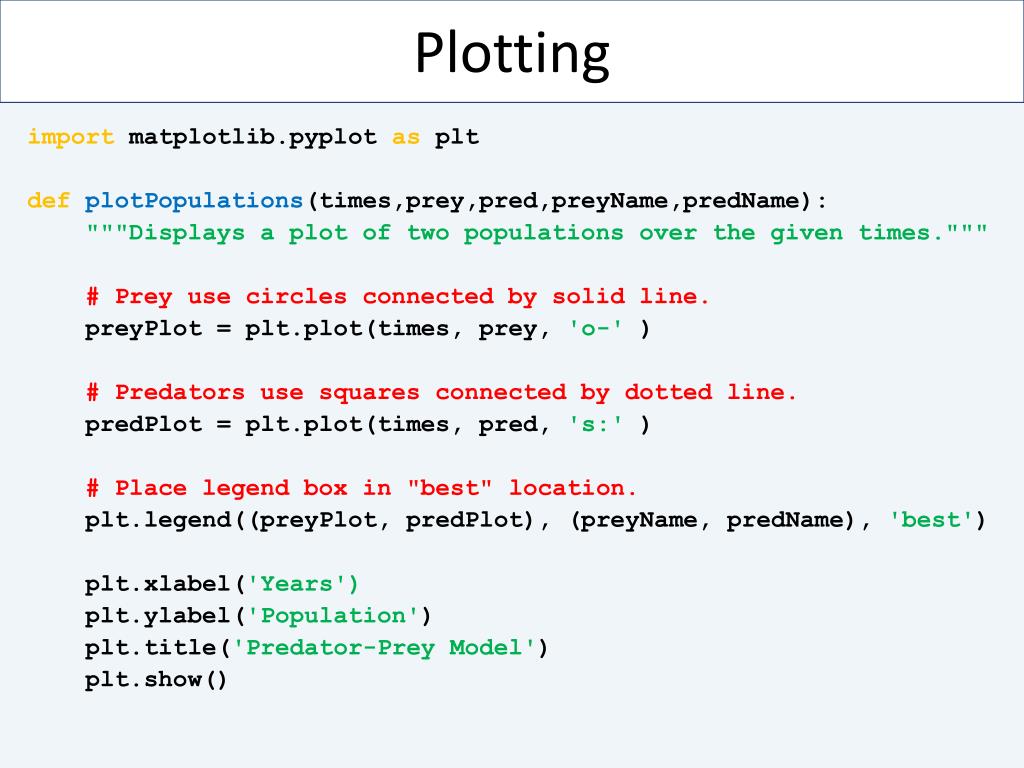This screenshot has width=1024, height=768.
Task: Select the 'o-' format string
Action: pos(596,328)
